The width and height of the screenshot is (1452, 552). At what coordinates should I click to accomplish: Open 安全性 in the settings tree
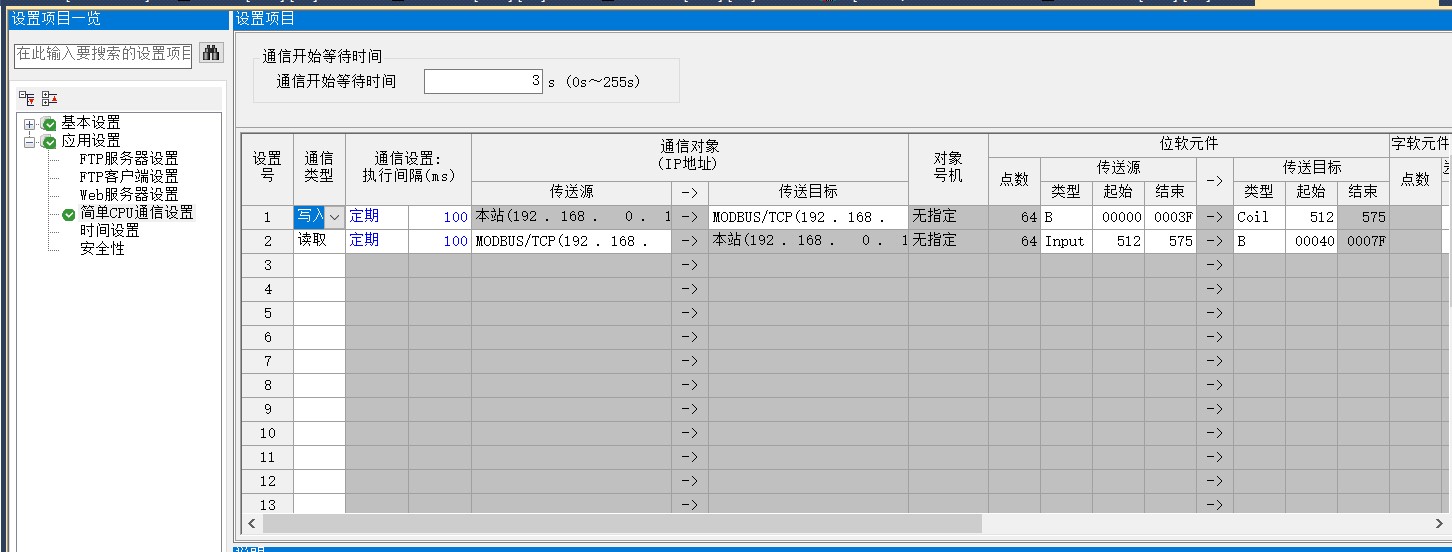click(x=102, y=249)
